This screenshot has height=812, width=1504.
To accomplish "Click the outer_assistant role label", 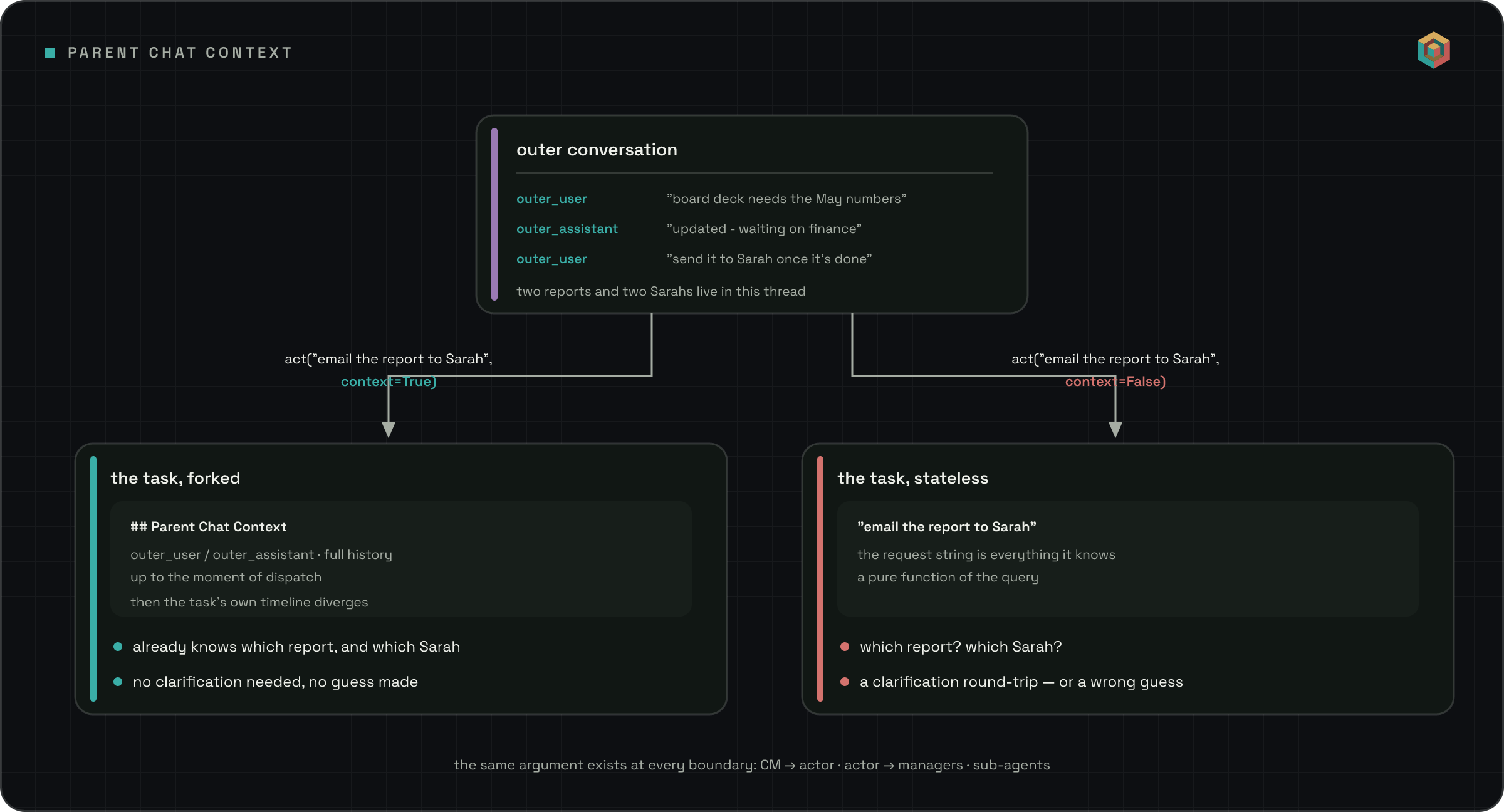I will pos(567,229).
